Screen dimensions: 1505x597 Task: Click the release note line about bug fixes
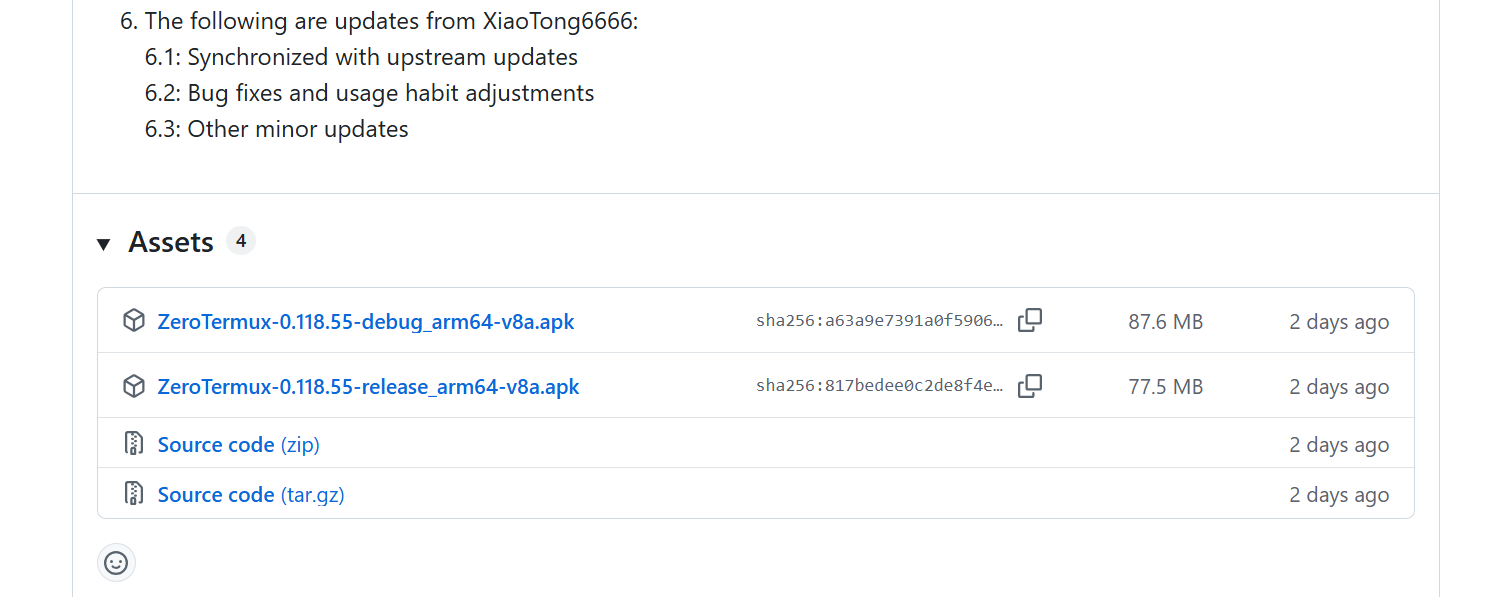(x=368, y=92)
